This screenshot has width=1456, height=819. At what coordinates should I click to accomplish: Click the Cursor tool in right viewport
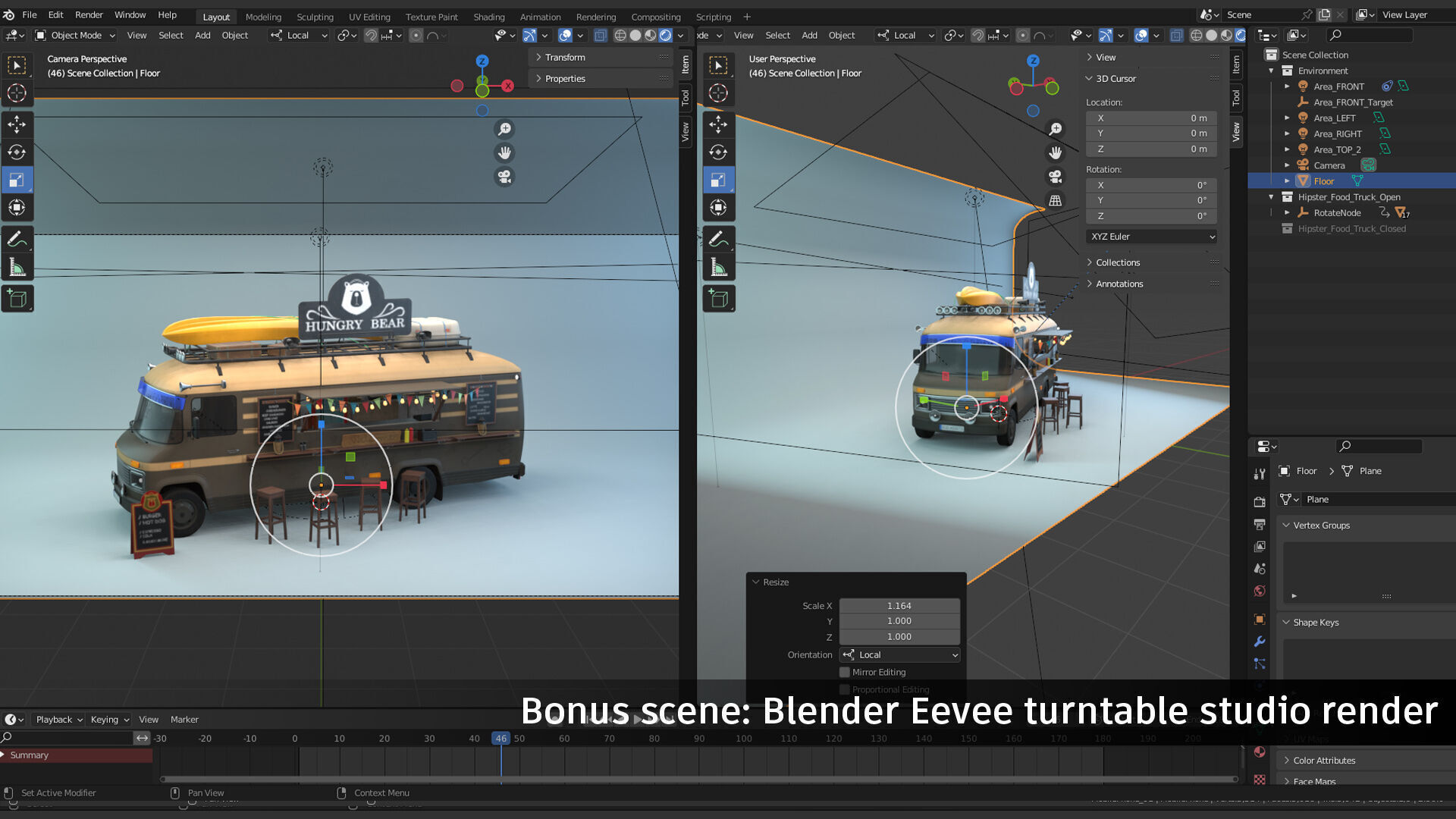point(718,93)
